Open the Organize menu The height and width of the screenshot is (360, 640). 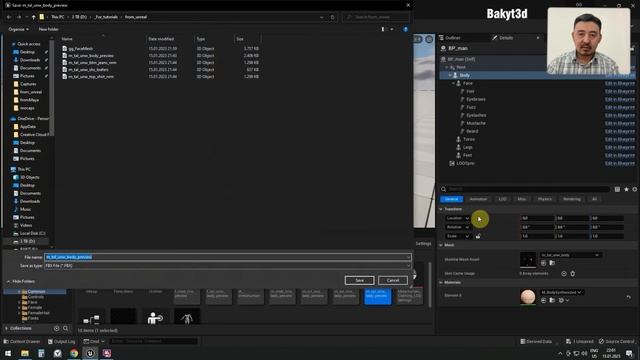click(x=18, y=29)
